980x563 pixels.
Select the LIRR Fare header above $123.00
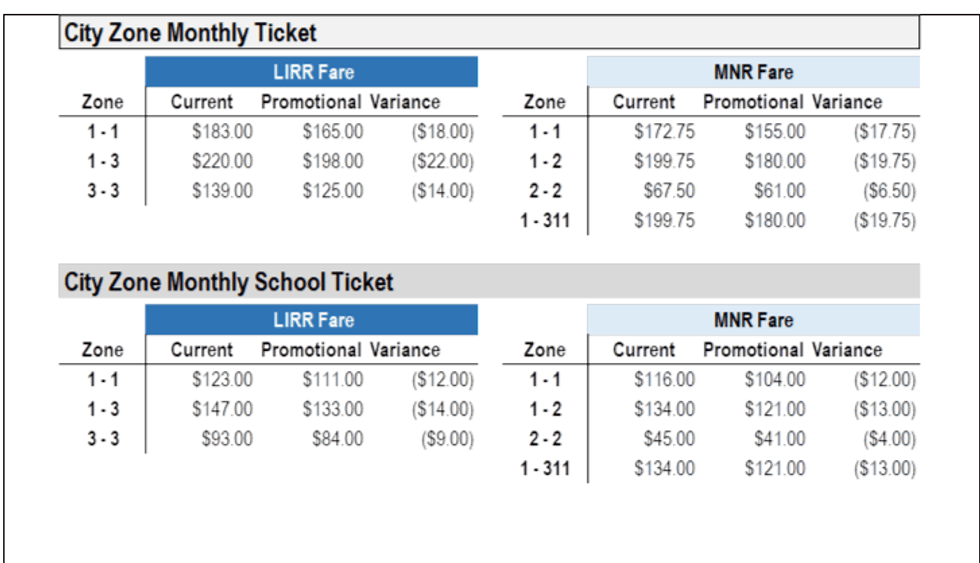tap(313, 320)
